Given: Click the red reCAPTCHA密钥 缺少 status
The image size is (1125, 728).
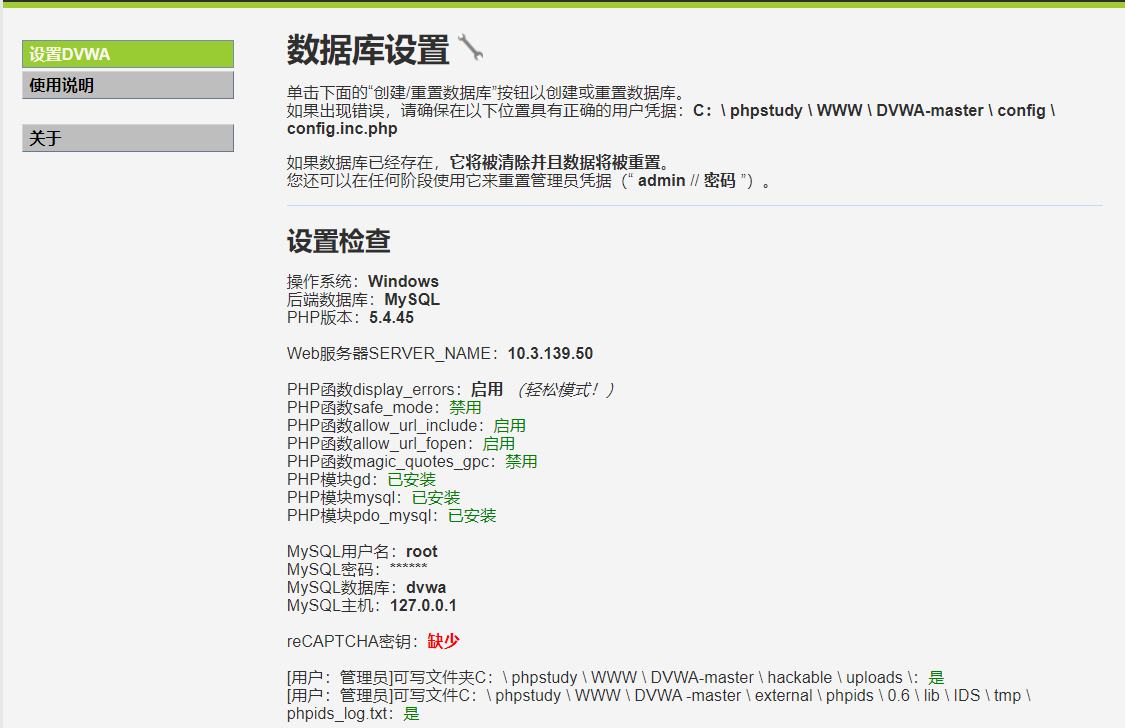Looking at the screenshot, I should (x=443, y=641).
